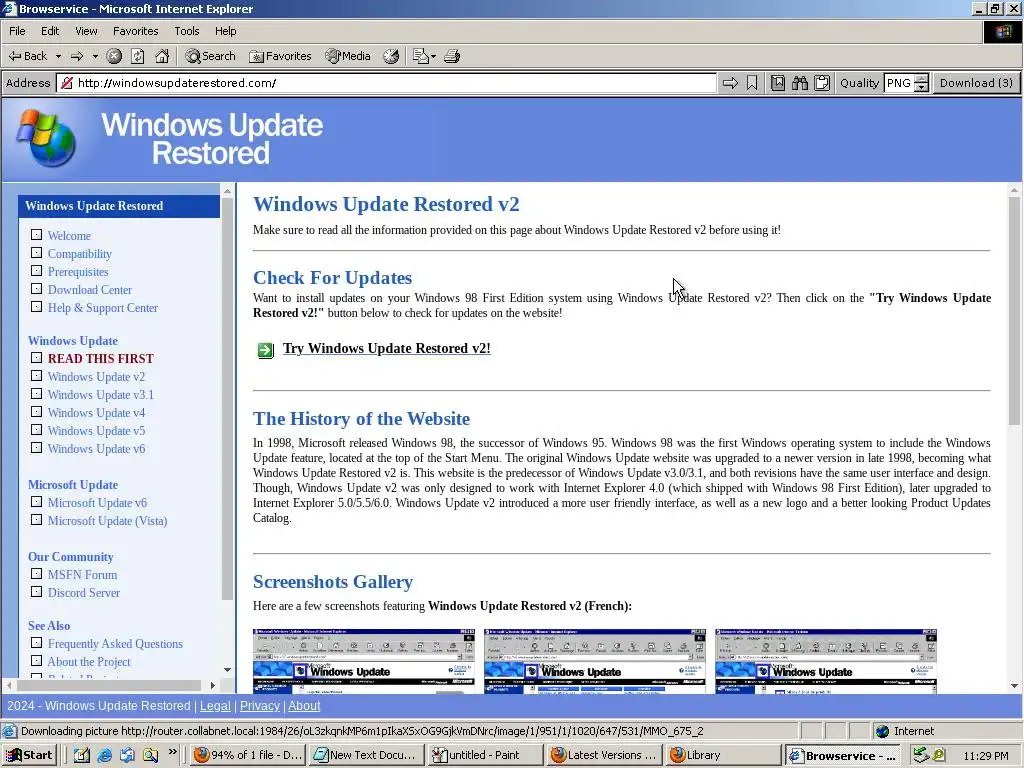Open the Tools menu
This screenshot has height=768, width=1024.
(187, 31)
